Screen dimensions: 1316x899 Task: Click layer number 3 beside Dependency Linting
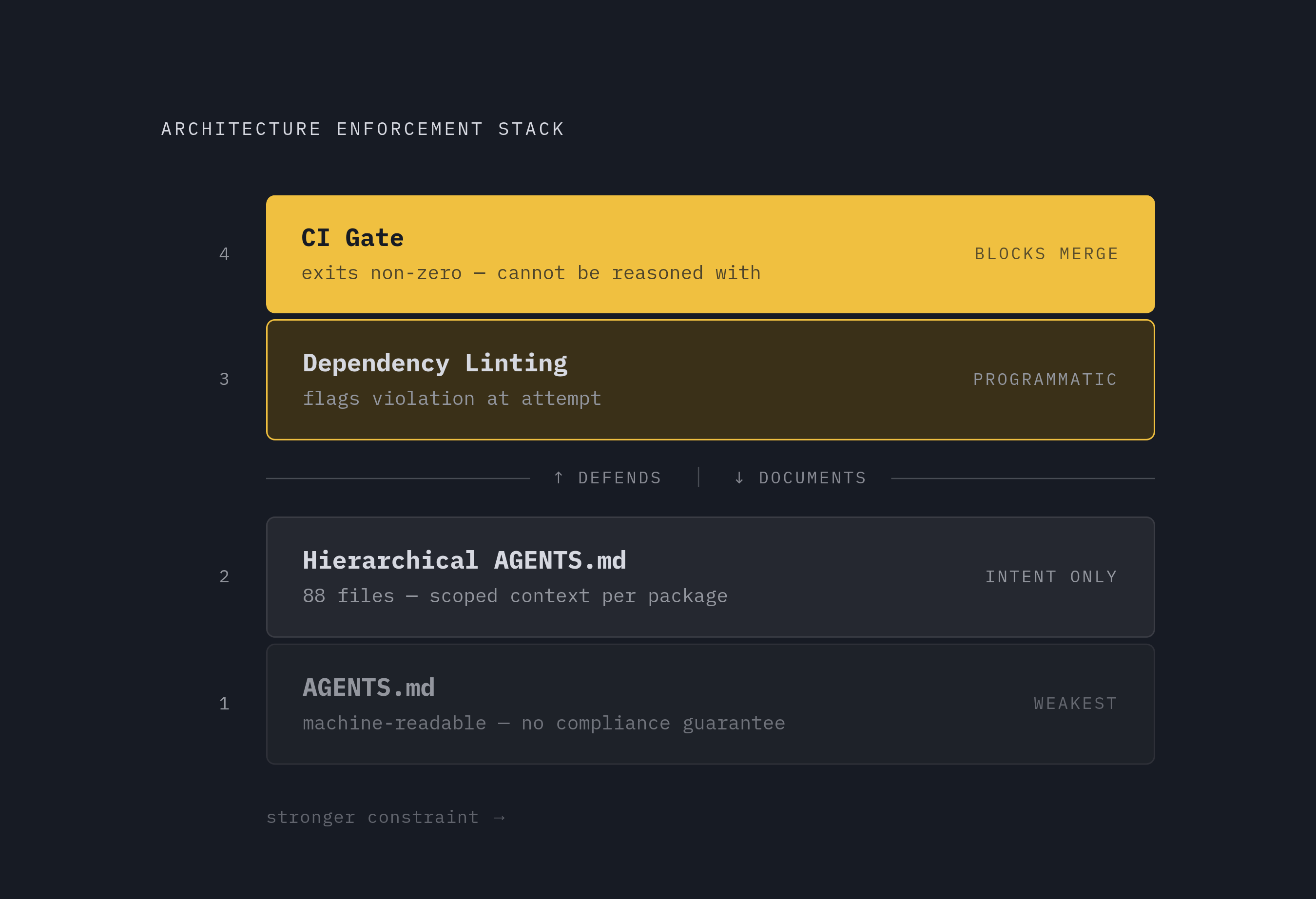[224, 379]
